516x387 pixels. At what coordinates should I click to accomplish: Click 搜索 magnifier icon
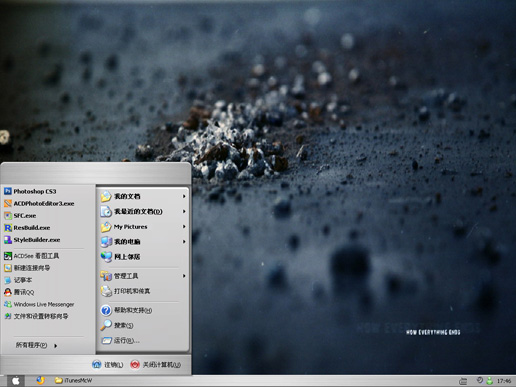click(x=106, y=325)
